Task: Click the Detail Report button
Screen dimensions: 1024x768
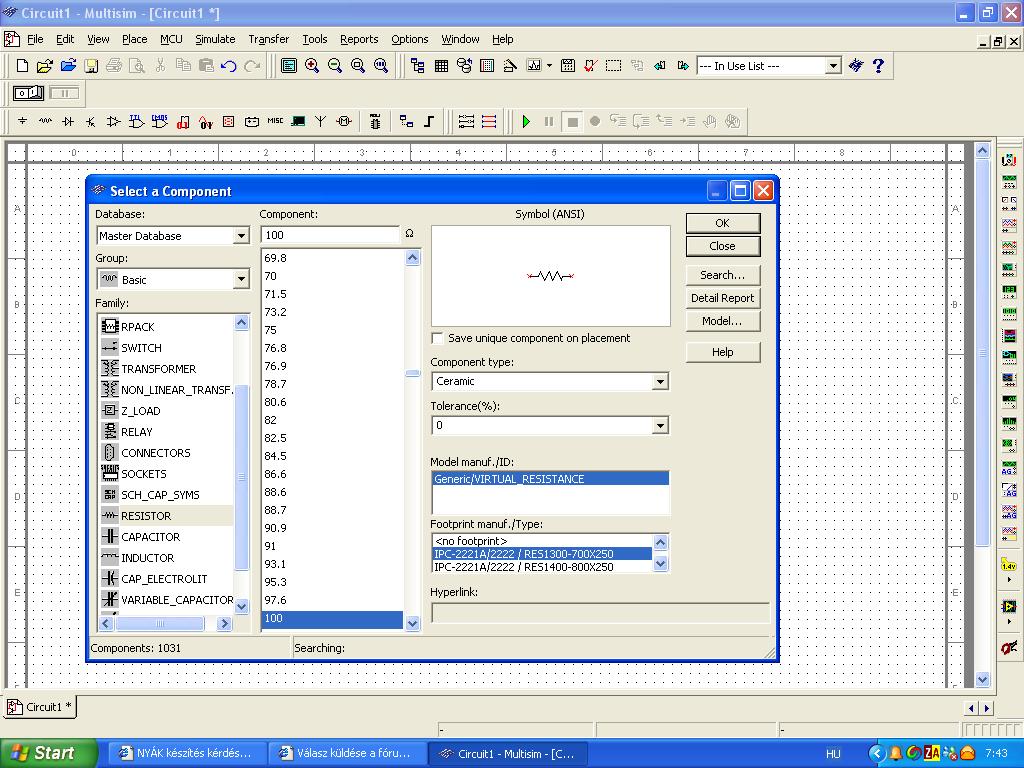Action: coord(723,298)
